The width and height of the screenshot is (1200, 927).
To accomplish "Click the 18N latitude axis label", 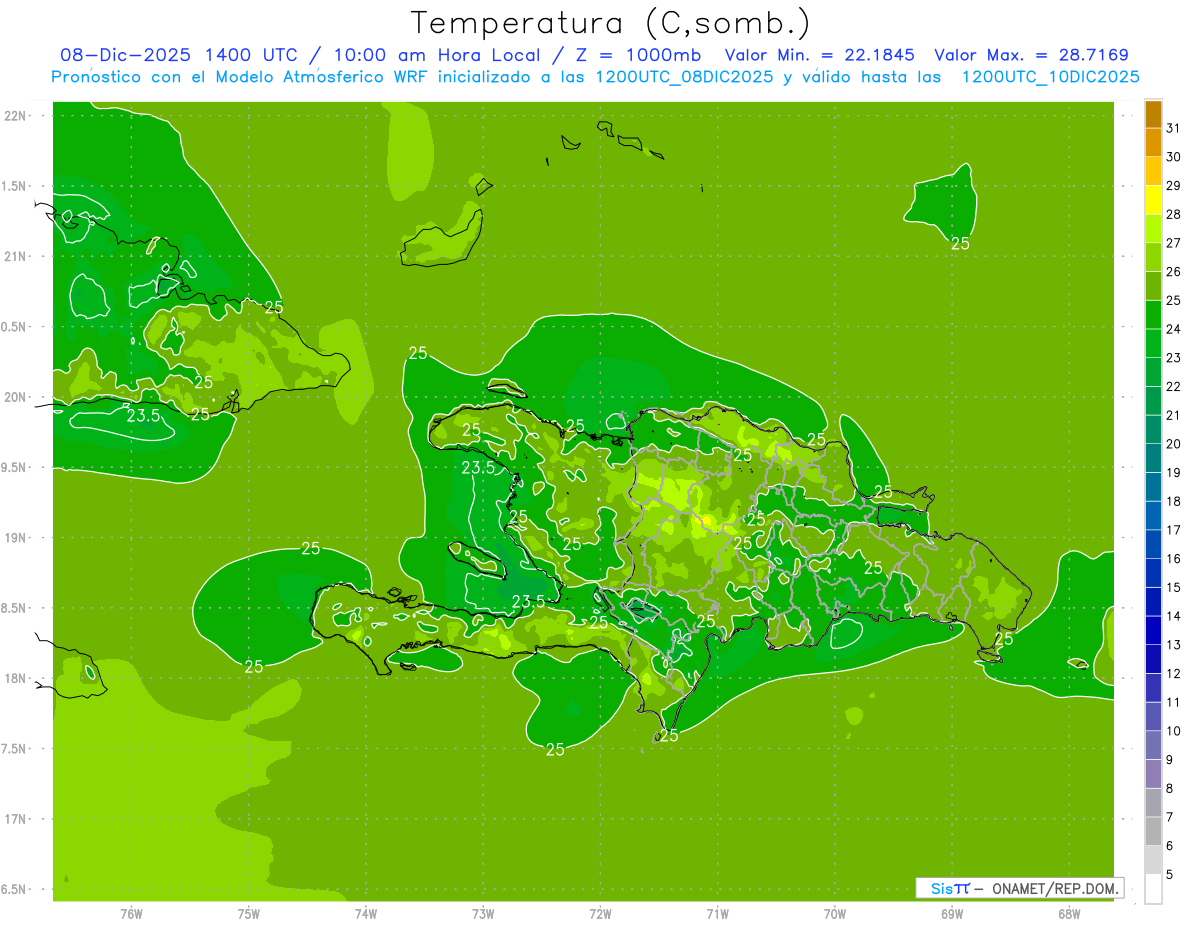I will tap(17, 678).
